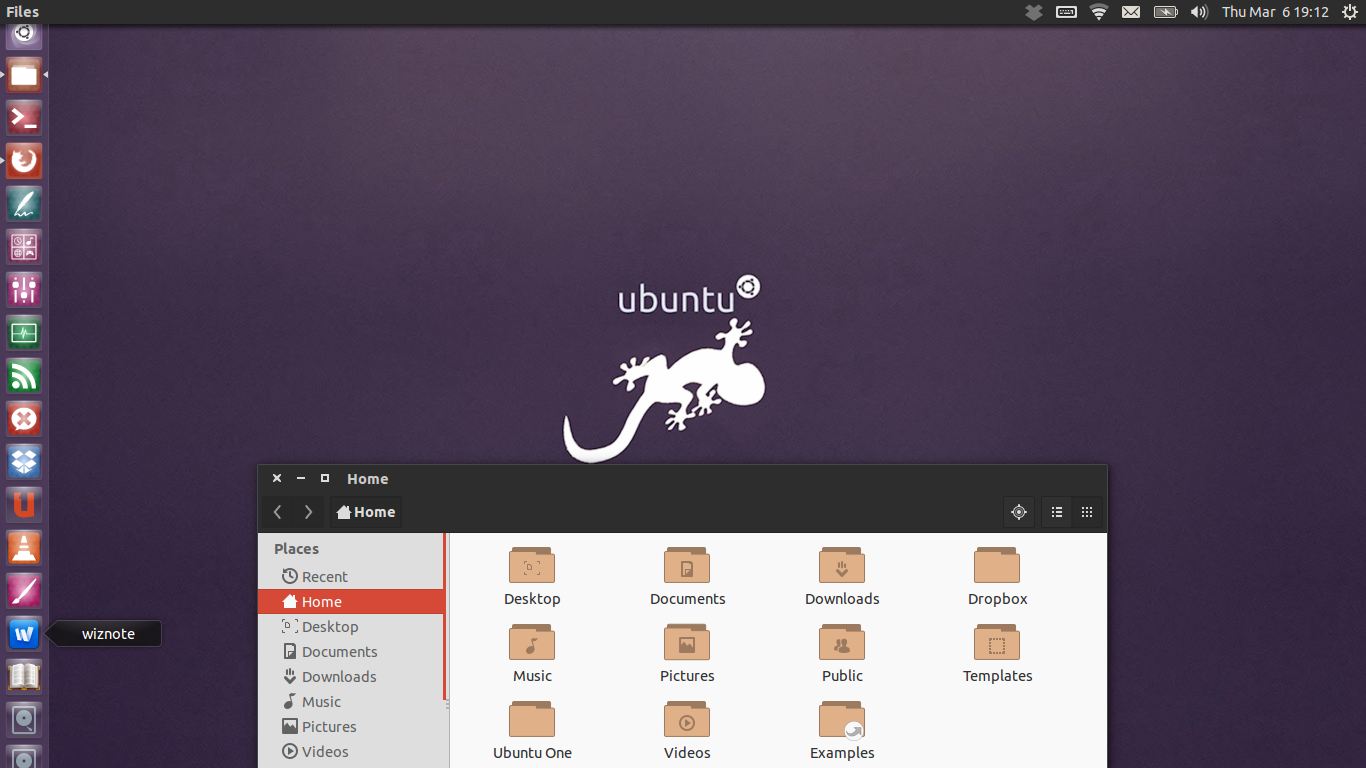Select Music in Places sidebar

coord(351,701)
